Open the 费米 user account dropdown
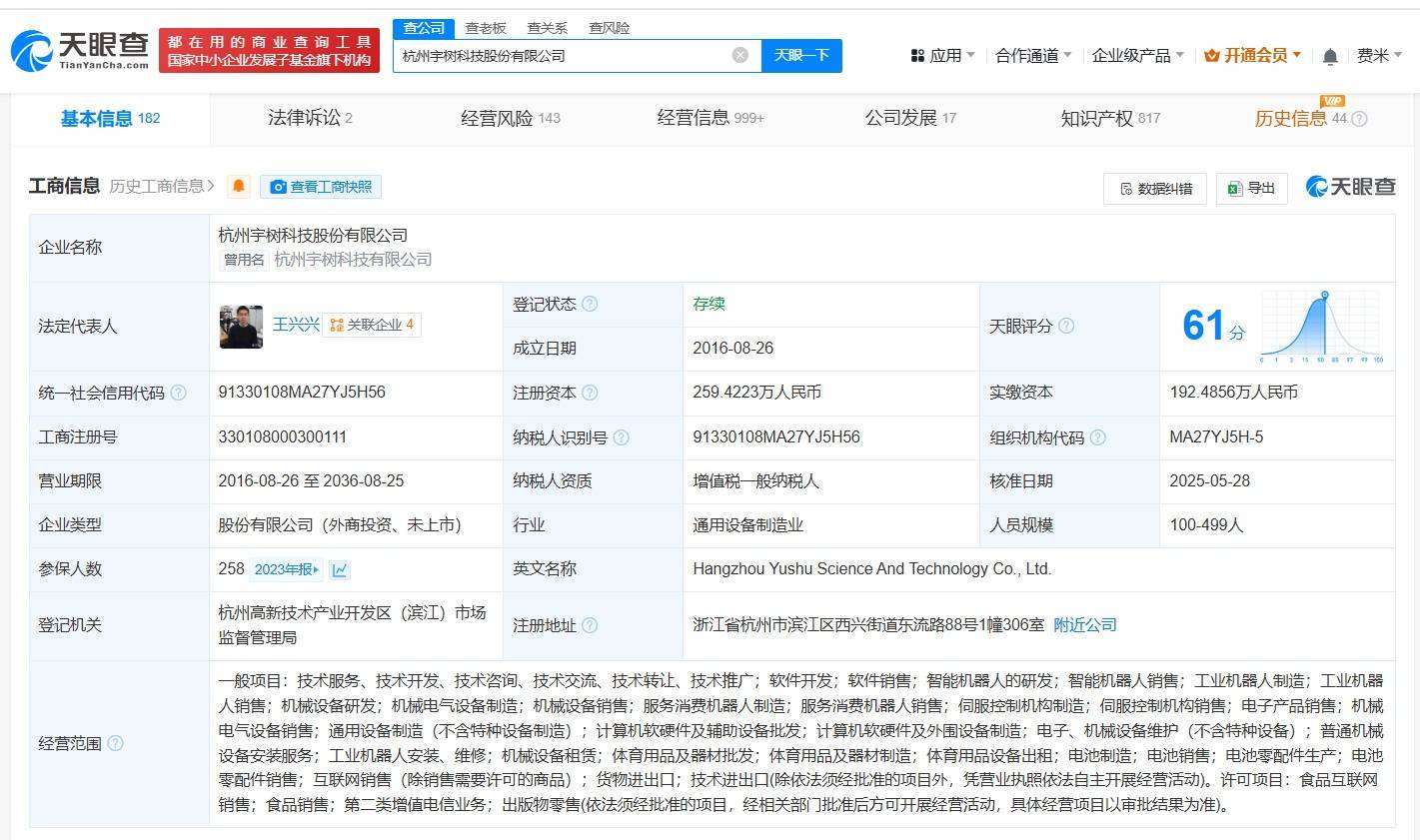Image resolution: width=1420 pixels, height=840 pixels. 1380,56
